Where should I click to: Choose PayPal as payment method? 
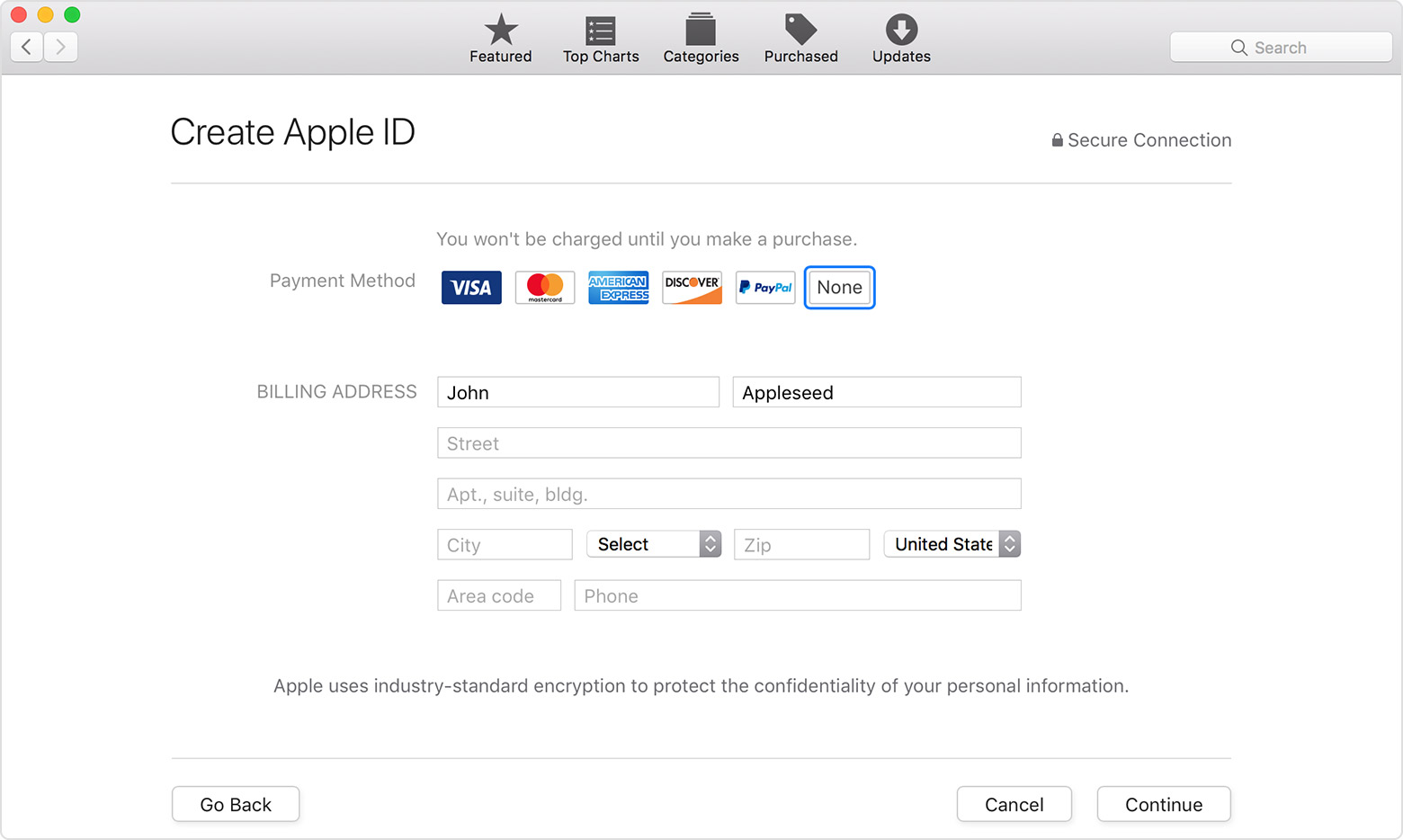pyautogui.click(x=765, y=288)
